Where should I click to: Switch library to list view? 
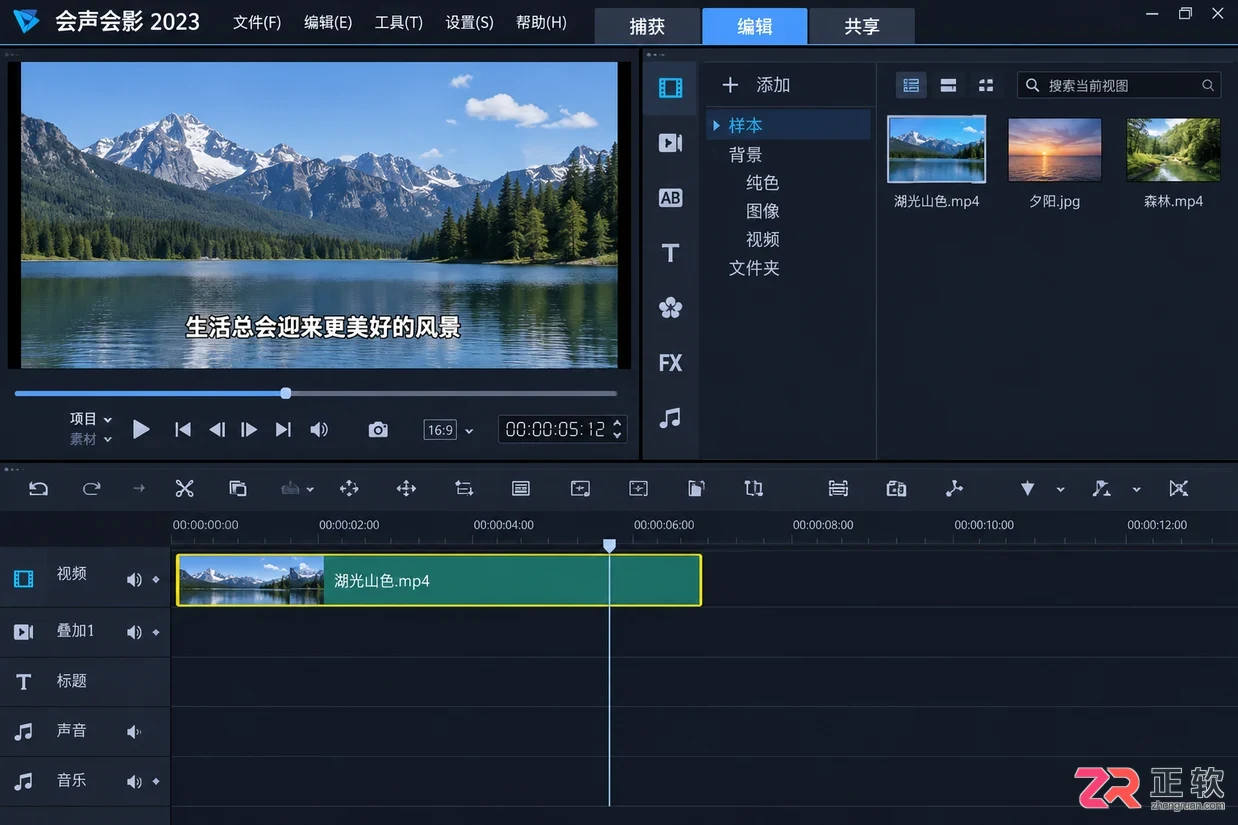(910, 85)
